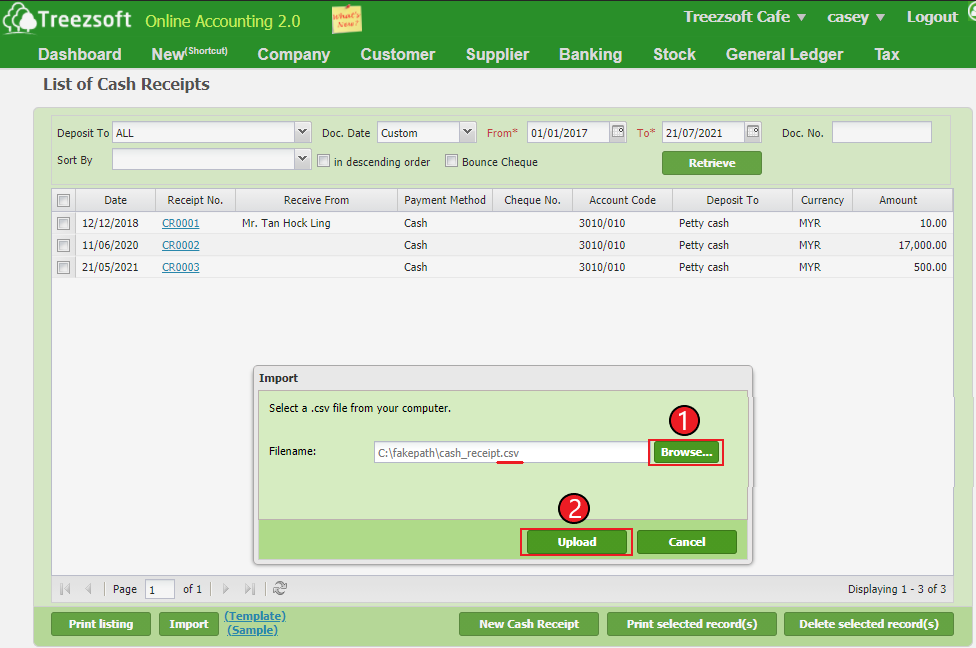976x648 pixels.
Task: Expand the Sort By dropdown
Action: coord(302,159)
